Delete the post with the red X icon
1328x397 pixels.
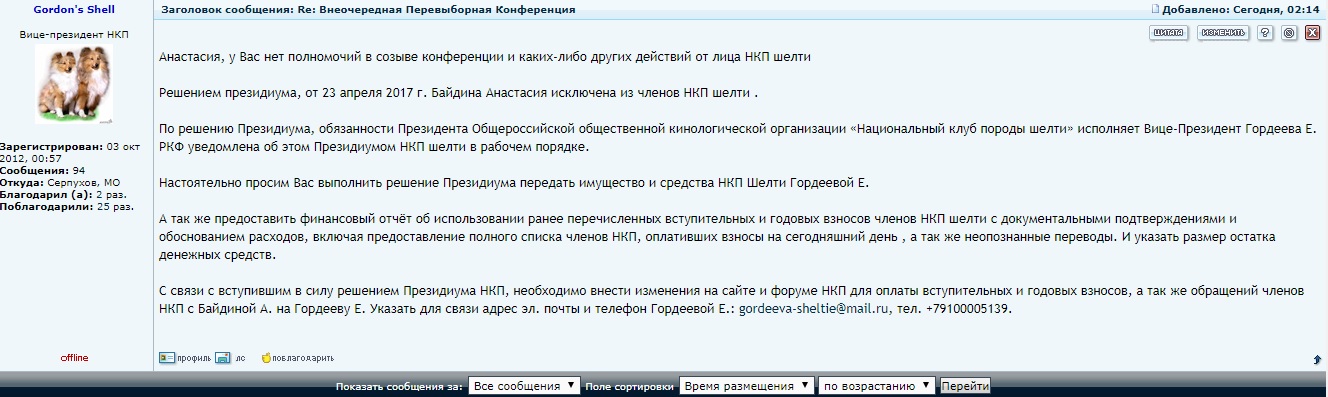point(1313,33)
